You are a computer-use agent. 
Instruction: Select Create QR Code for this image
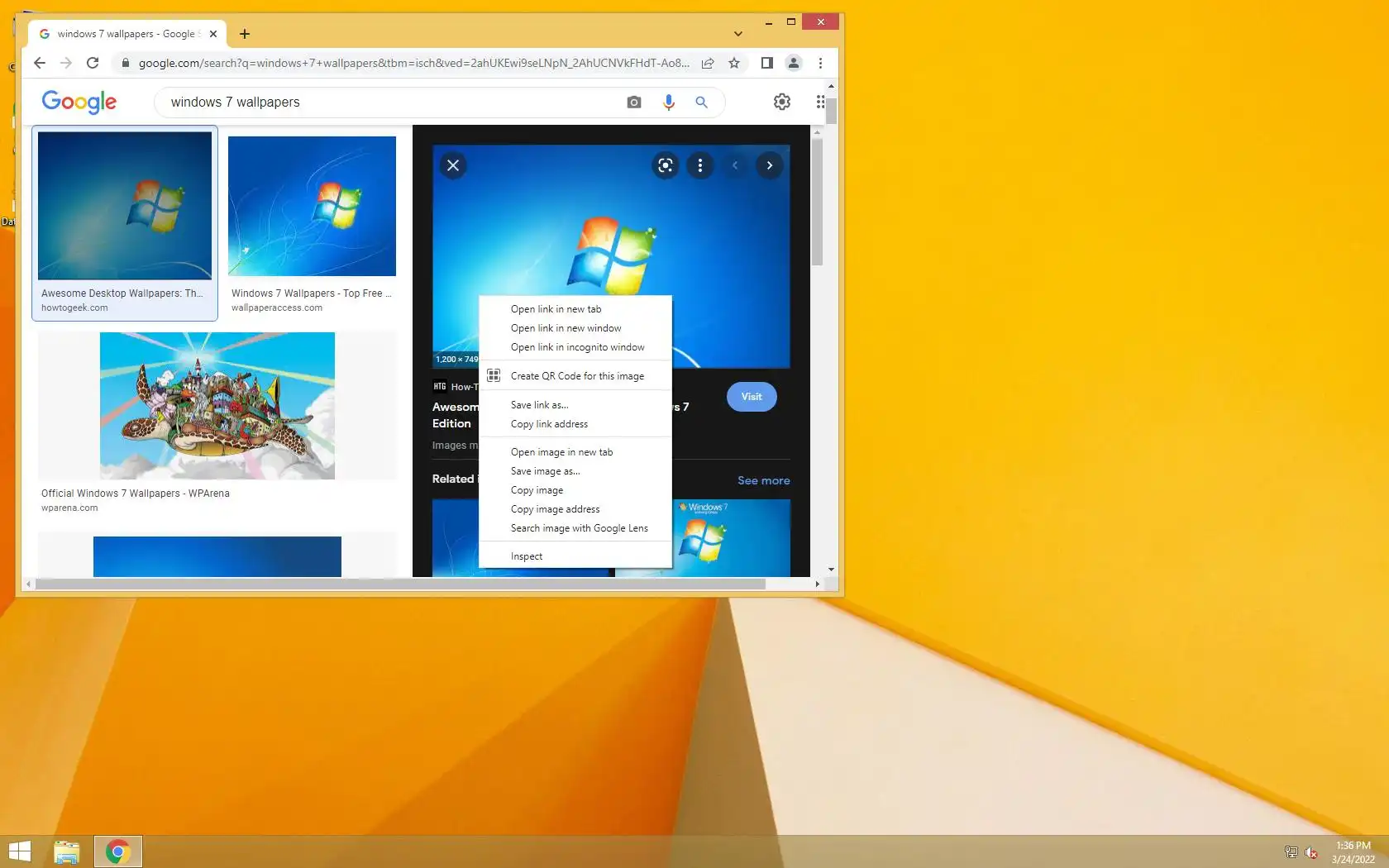(575, 376)
